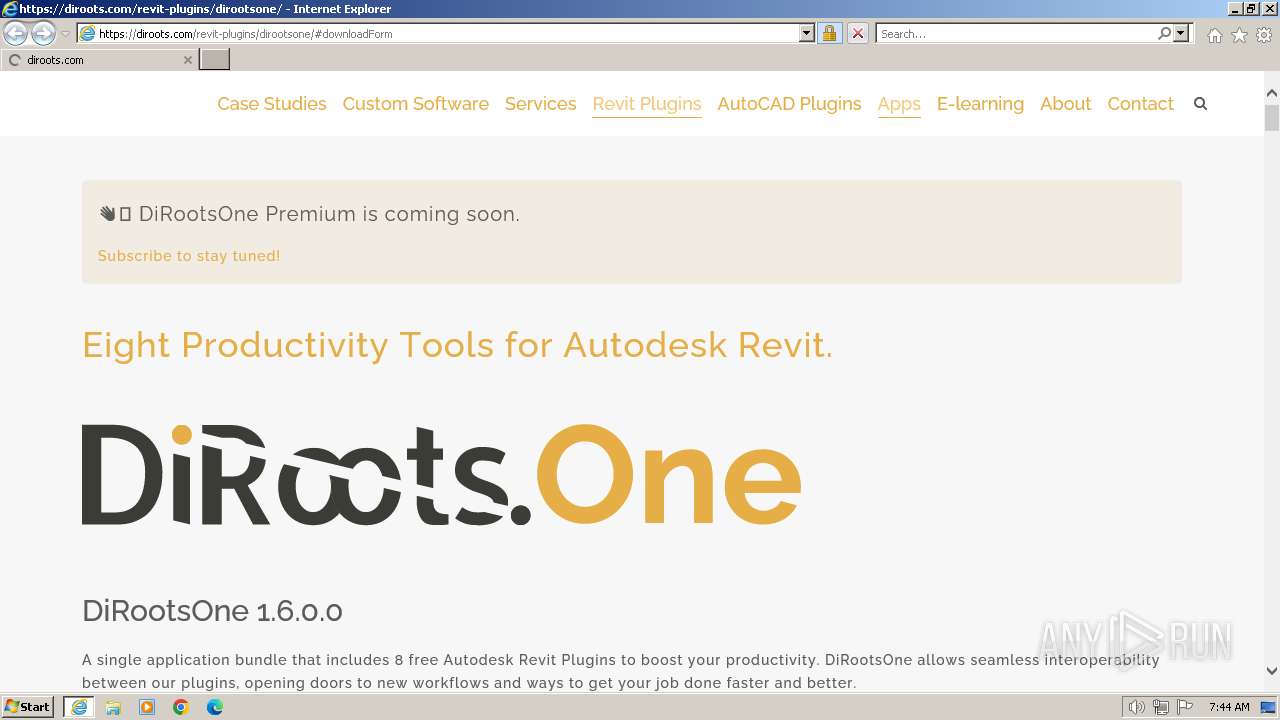
Task: Click the 7:44 AM system clock
Action: click(x=1229, y=707)
